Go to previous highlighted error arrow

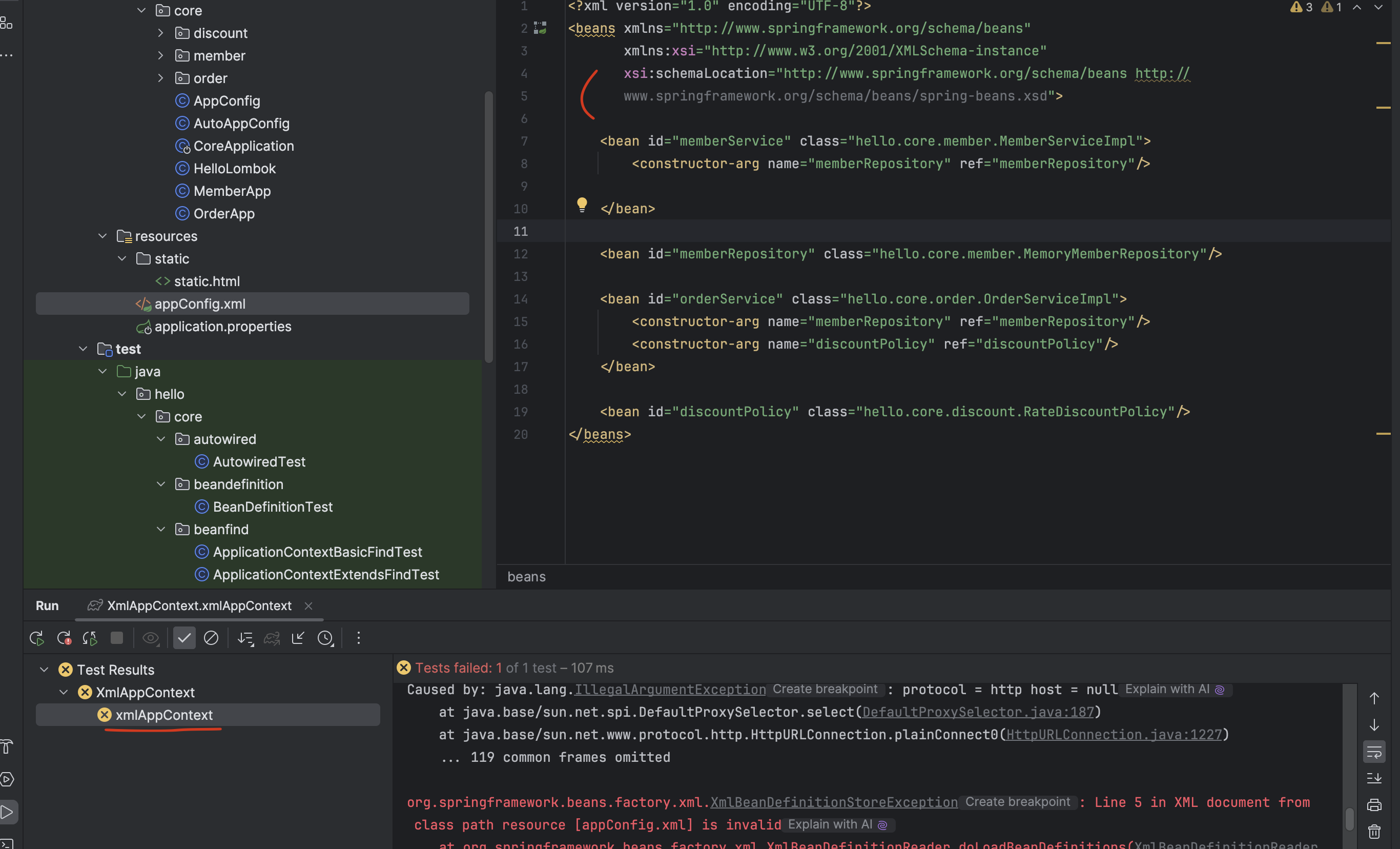(x=1357, y=7)
